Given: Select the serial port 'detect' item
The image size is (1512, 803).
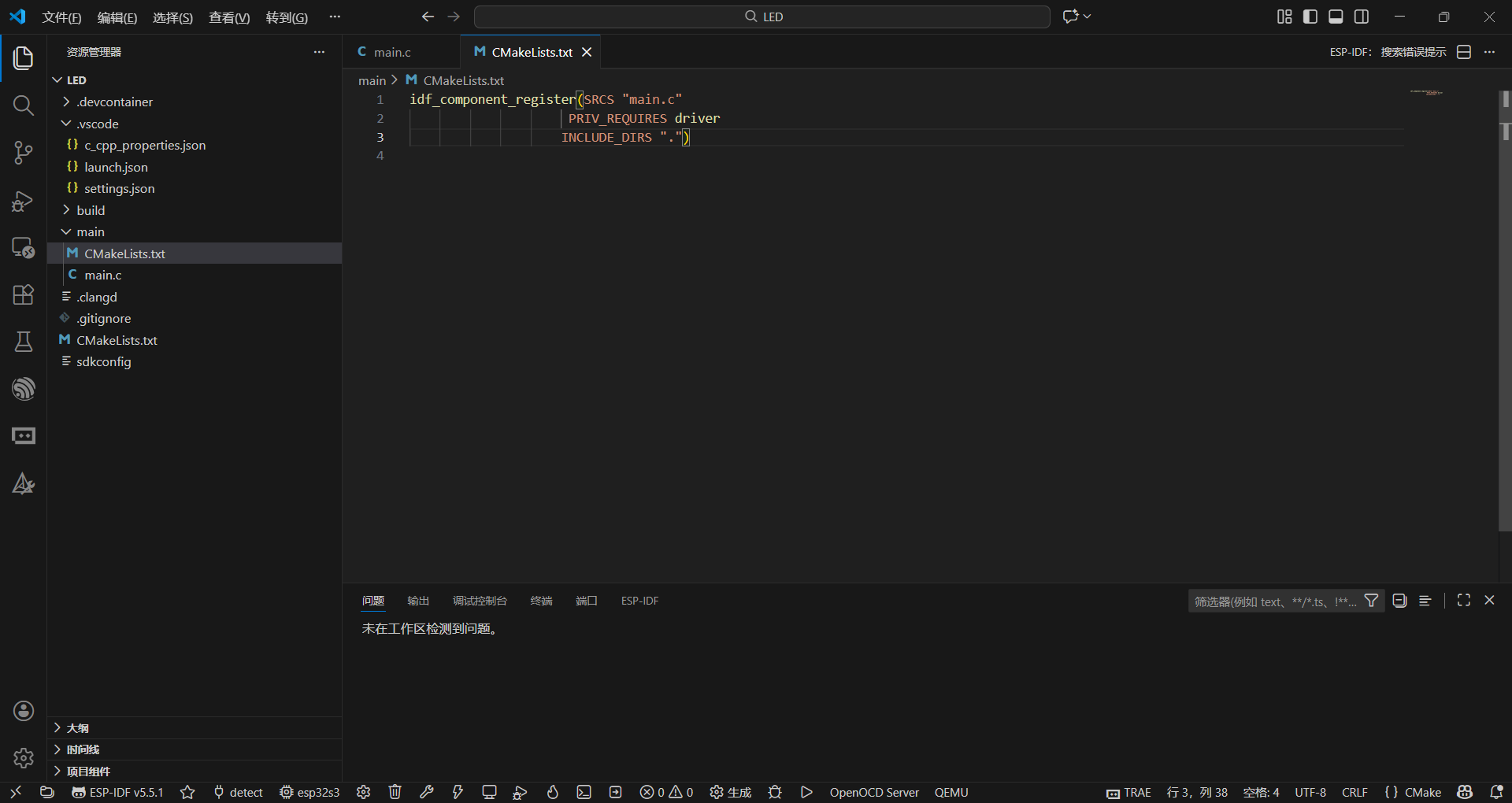Looking at the screenshot, I should [238, 792].
